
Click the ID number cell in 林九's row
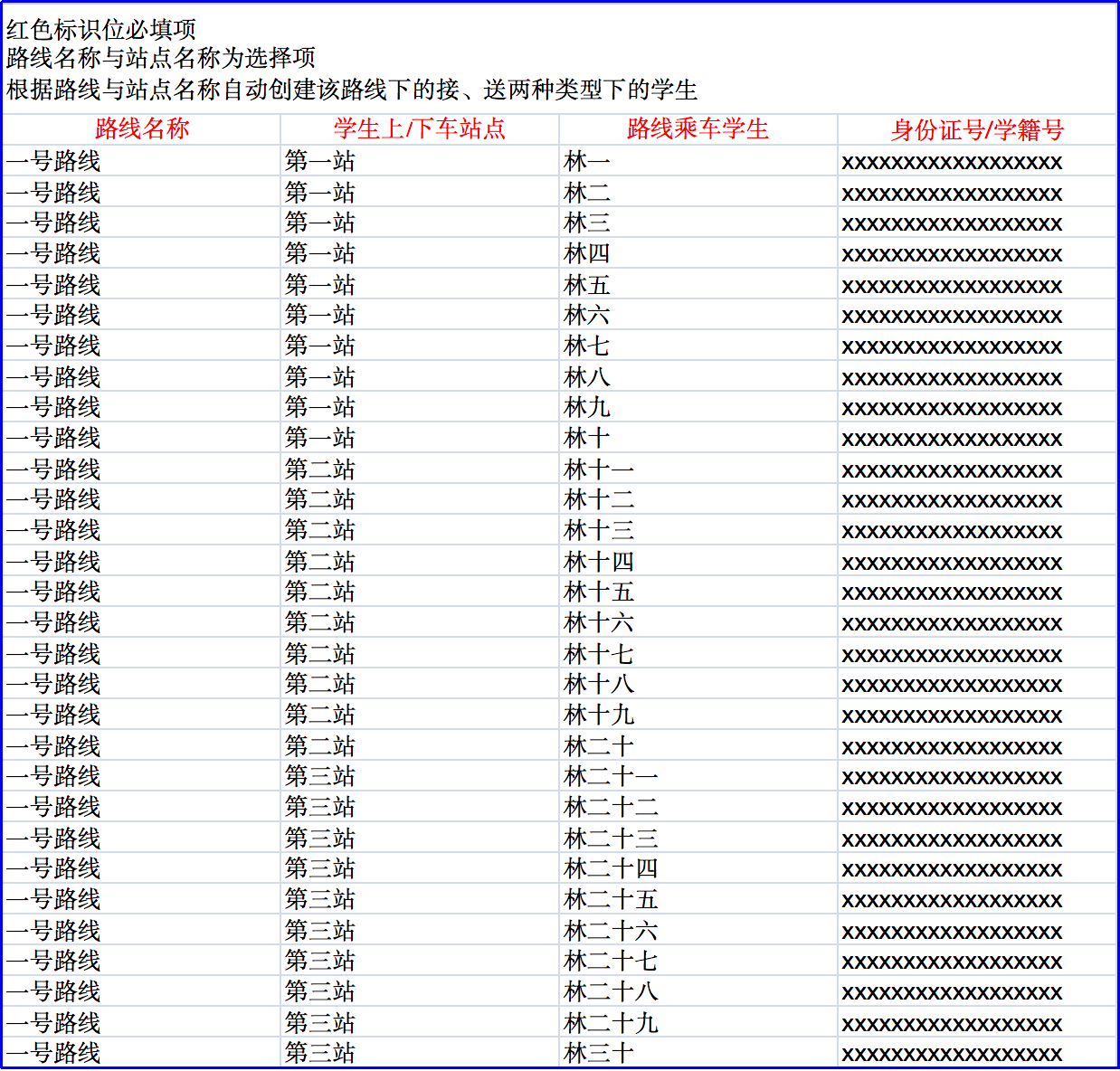pyautogui.click(x=977, y=407)
